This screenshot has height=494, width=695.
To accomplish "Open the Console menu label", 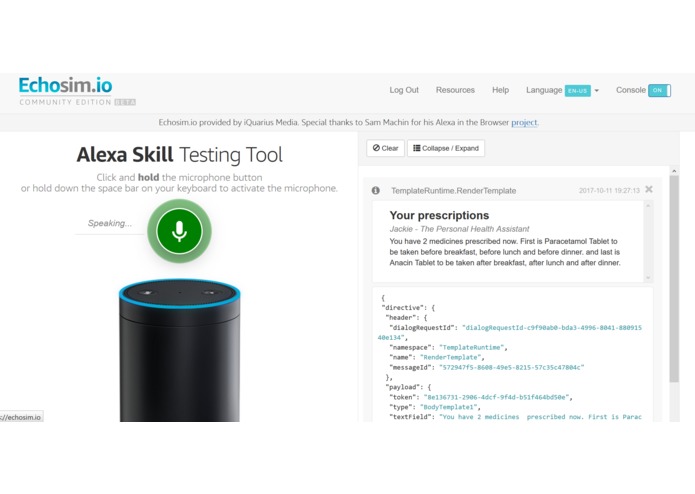I will [x=631, y=90].
